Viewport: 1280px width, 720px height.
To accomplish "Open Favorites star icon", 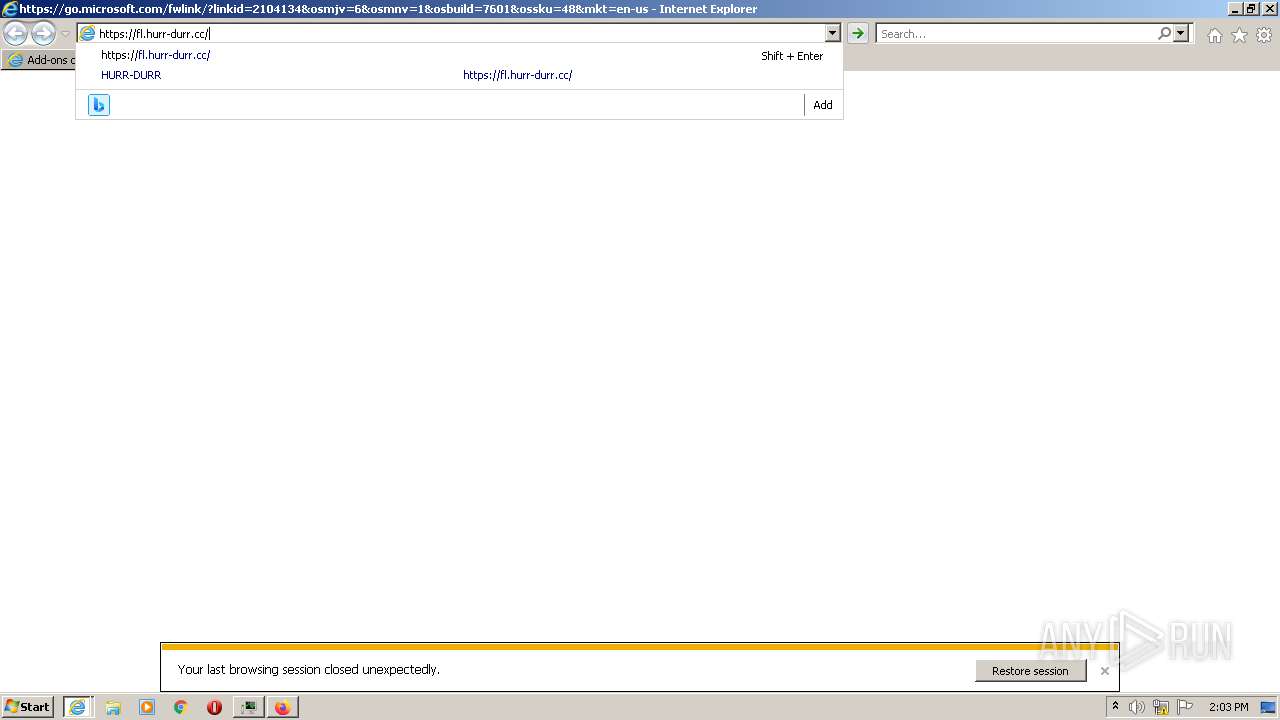I will click(x=1239, y=35).
